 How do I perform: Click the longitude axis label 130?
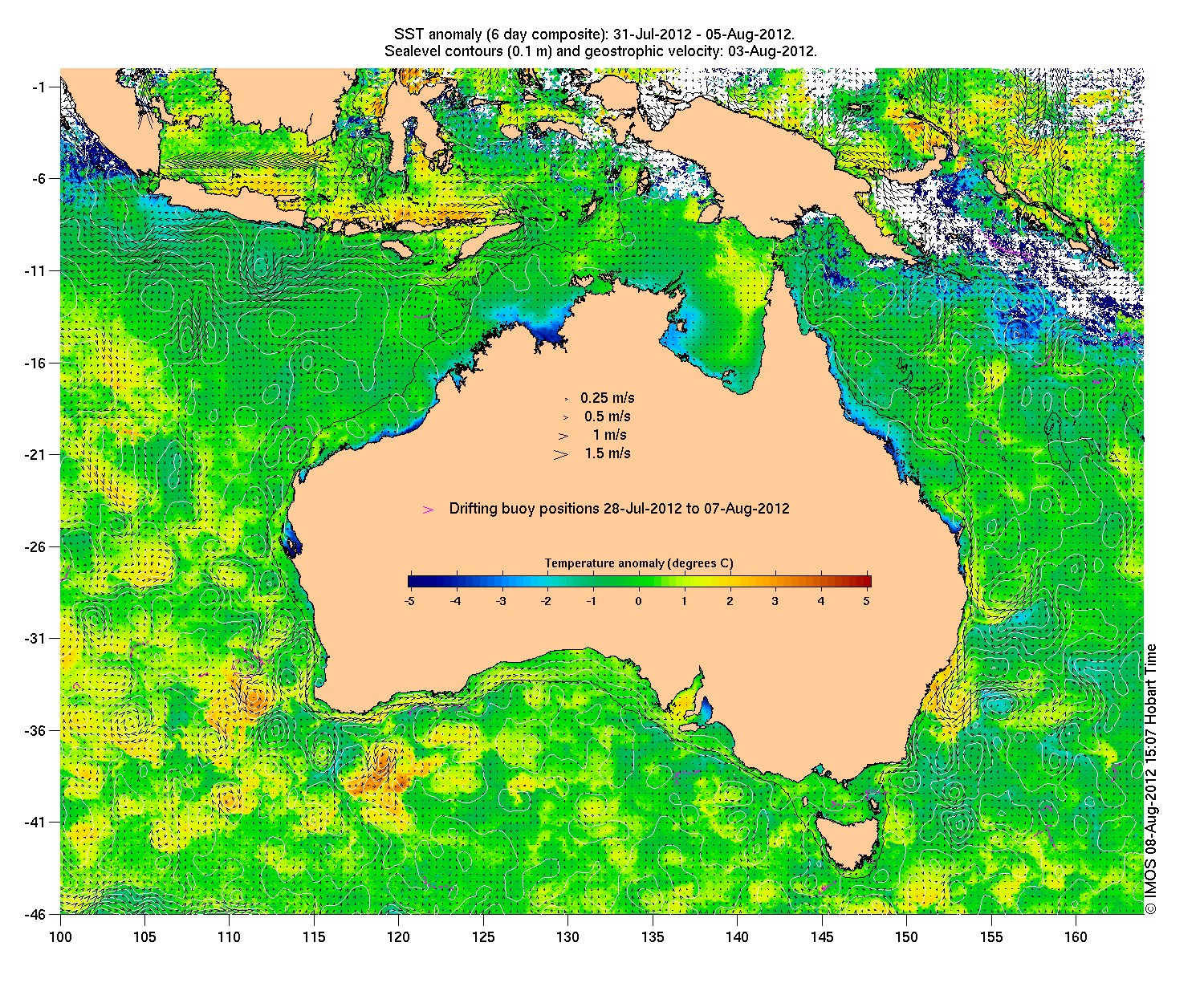(x=567, y=937)
